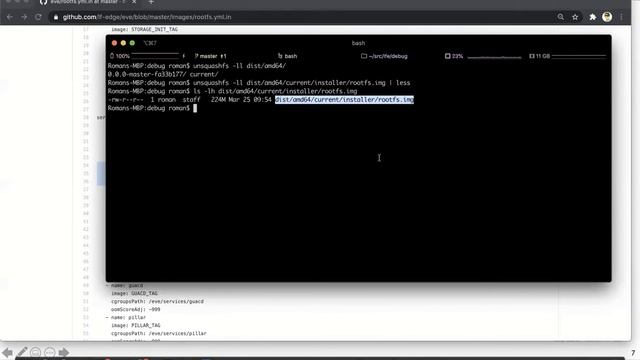Screen dimensions: 640x360
Task: Open the zoom magnifier icon in address bar
Action: (x=561, y=17)
